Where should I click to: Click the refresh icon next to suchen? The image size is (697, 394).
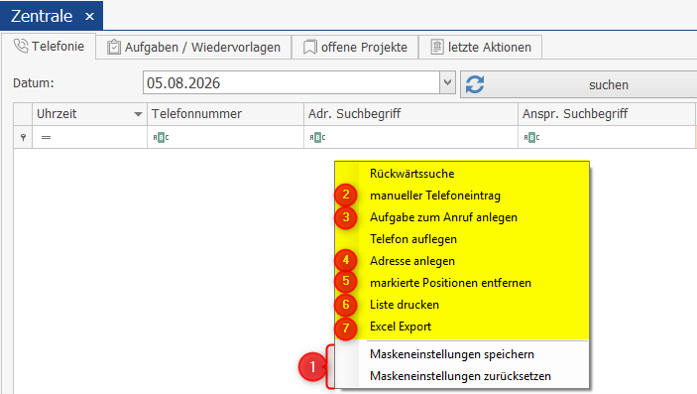[x=475, y=84]
